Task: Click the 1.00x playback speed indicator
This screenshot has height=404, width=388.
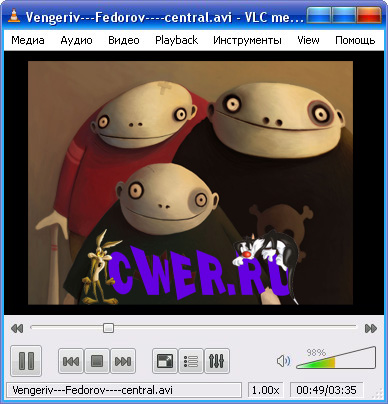Action: 265,390
